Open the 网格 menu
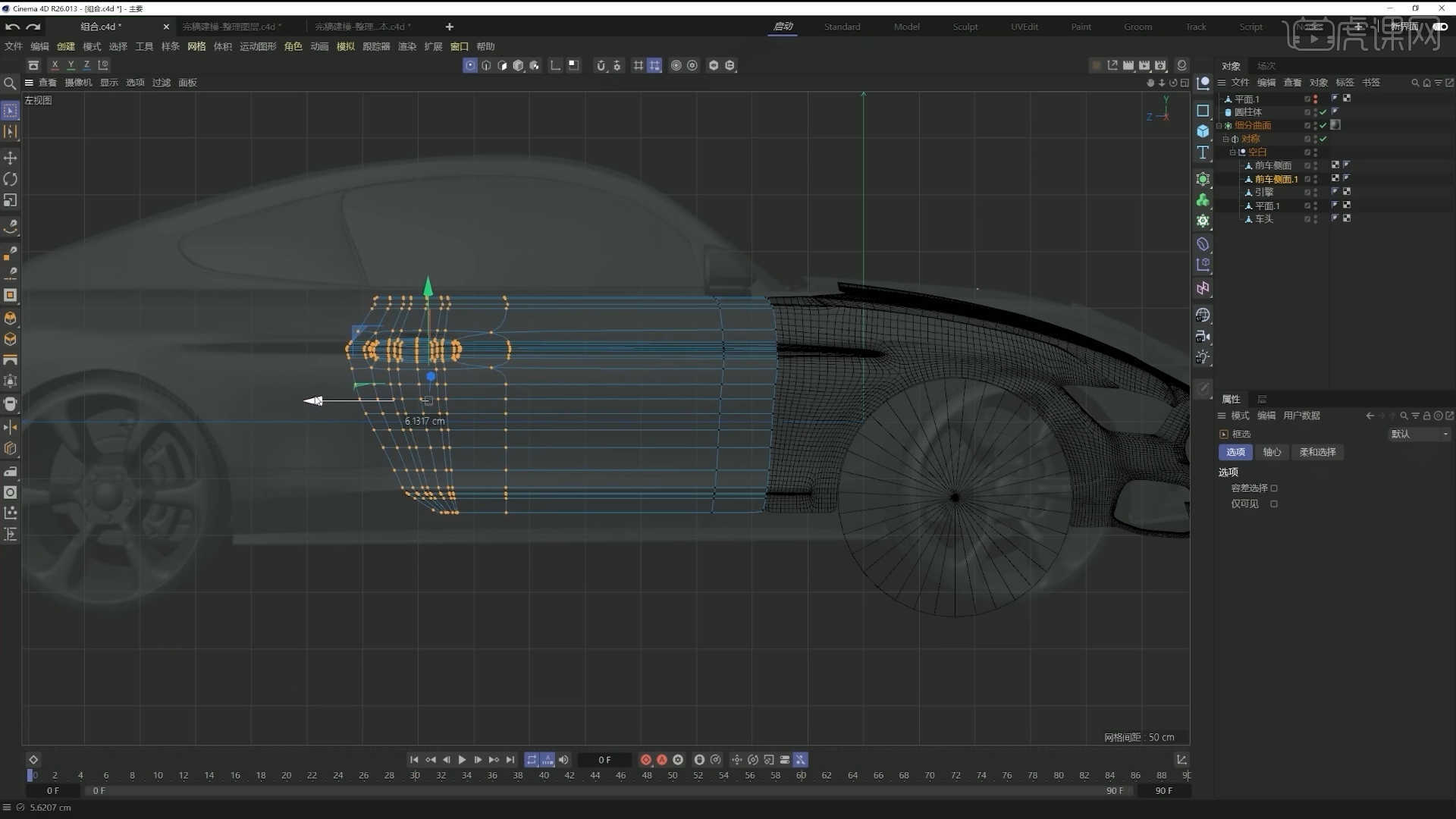Screen dimensions: 1456x819 pos(196,46)
